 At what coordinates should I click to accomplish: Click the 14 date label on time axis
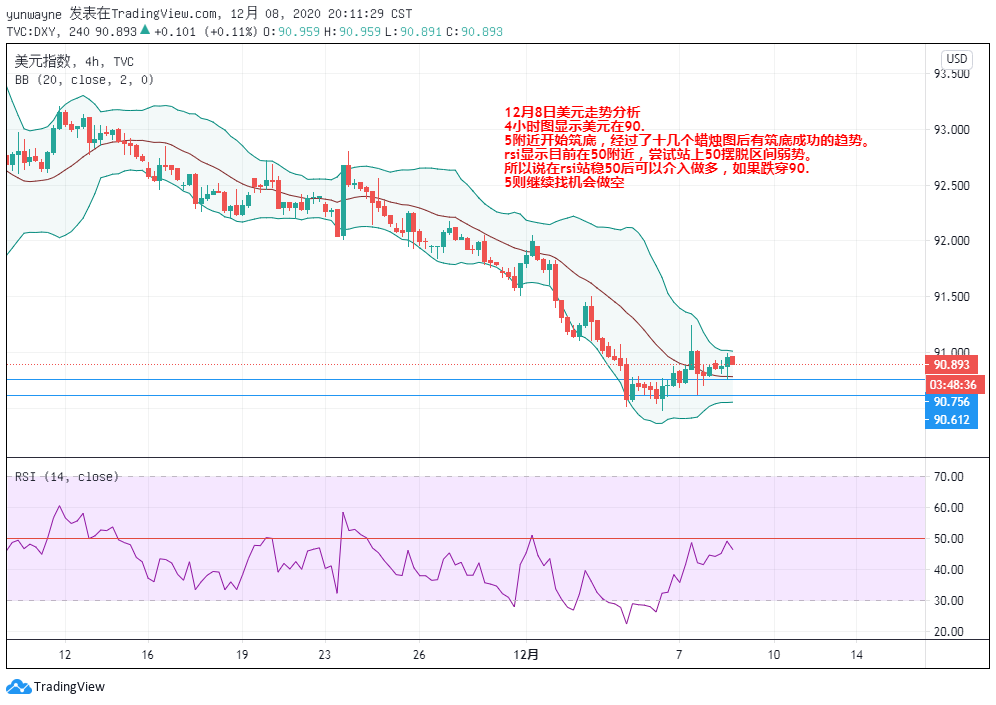[x=856, y=655]
